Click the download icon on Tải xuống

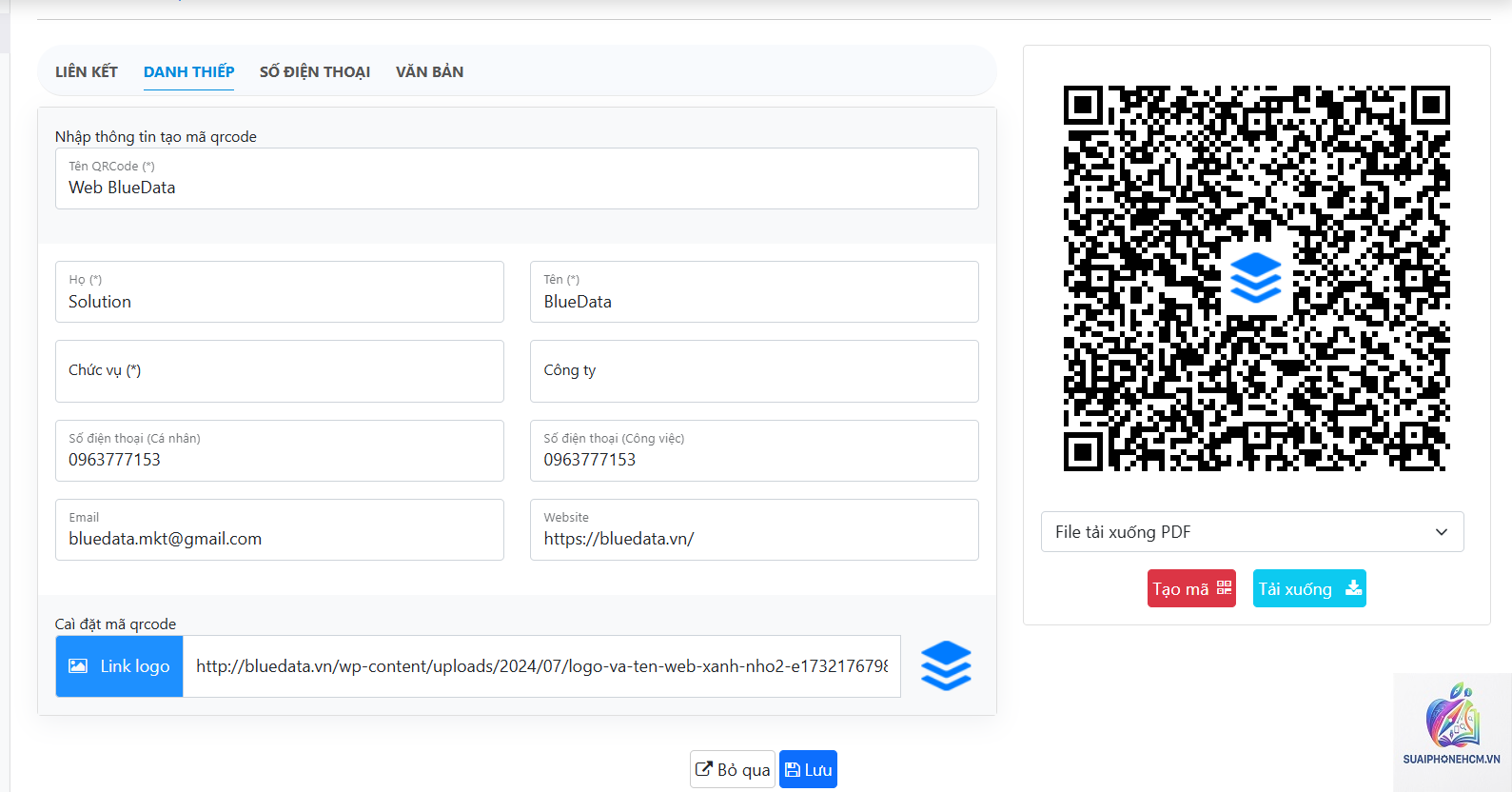(1353, 587)
